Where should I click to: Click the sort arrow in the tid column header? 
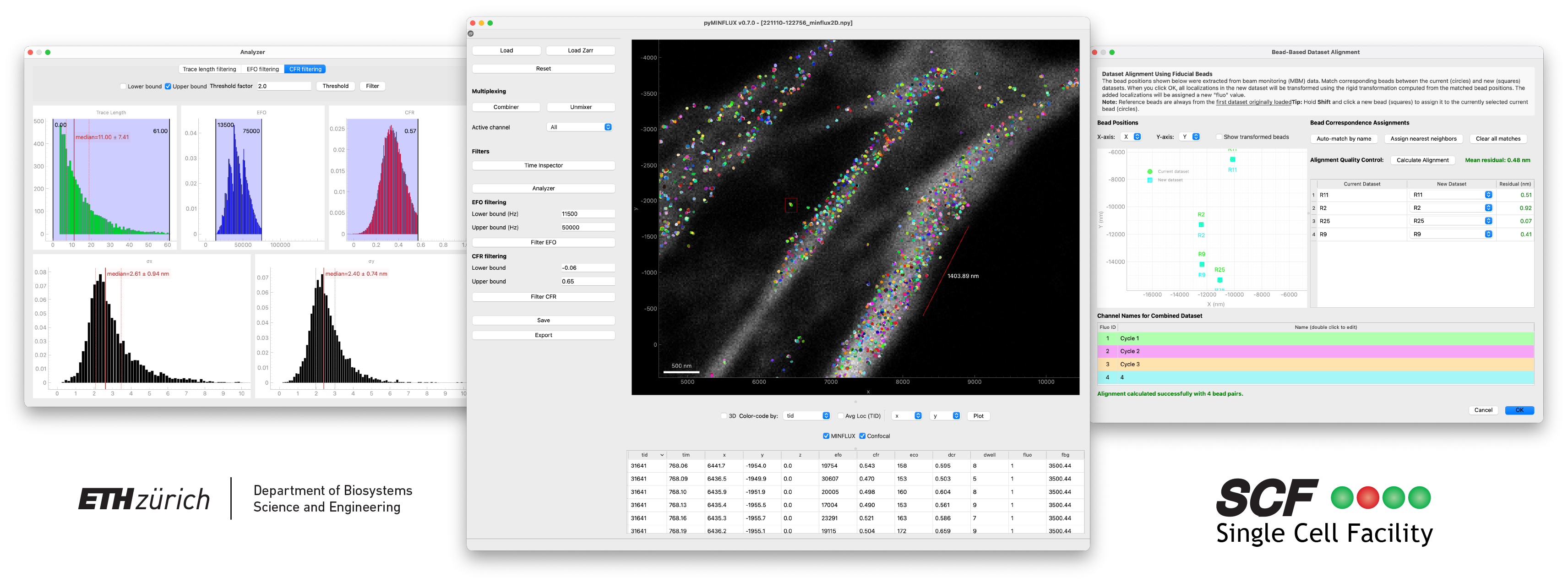point(662,455)
